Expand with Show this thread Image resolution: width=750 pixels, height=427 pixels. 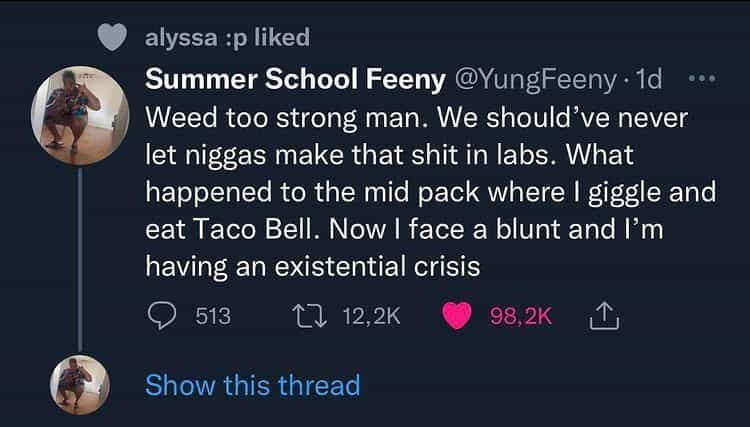(252, 385)
